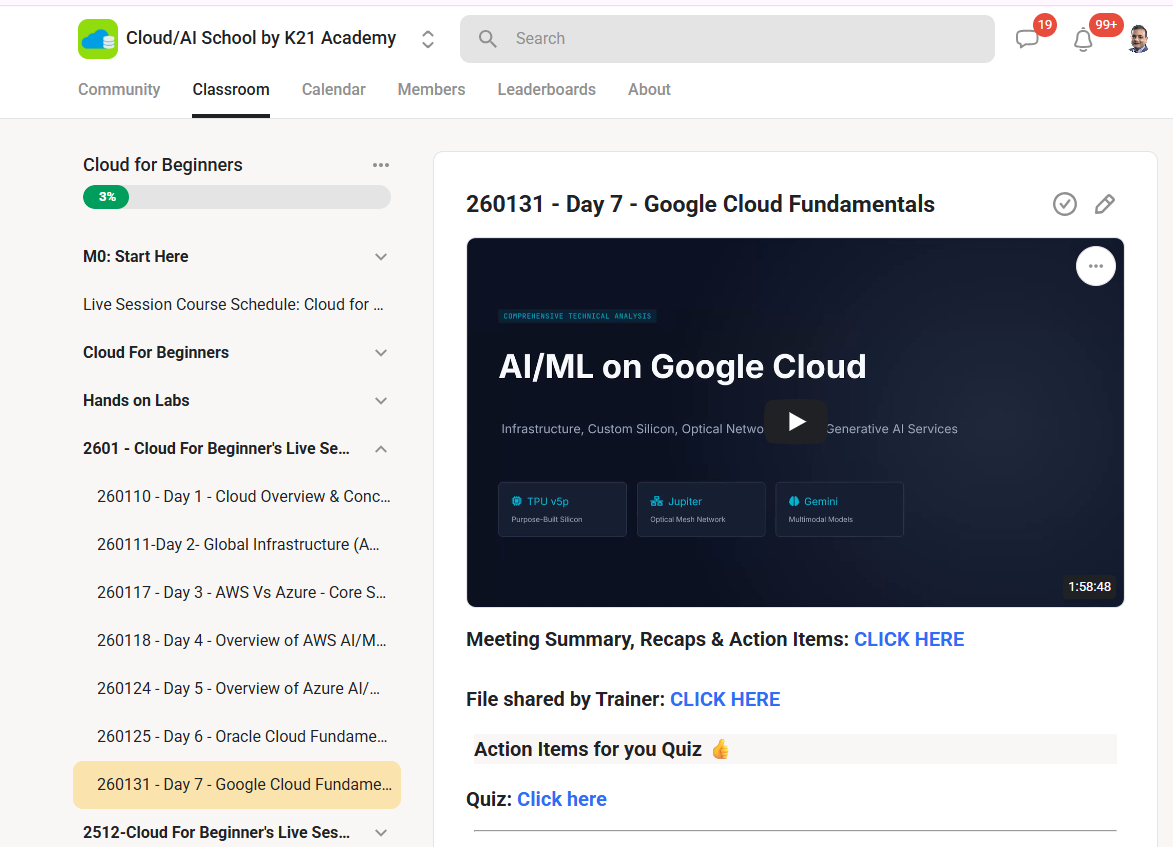The height and width of the screenshot is (847, 1173).
Task: Open the chat messages icon
Action: coord(1027,39)
